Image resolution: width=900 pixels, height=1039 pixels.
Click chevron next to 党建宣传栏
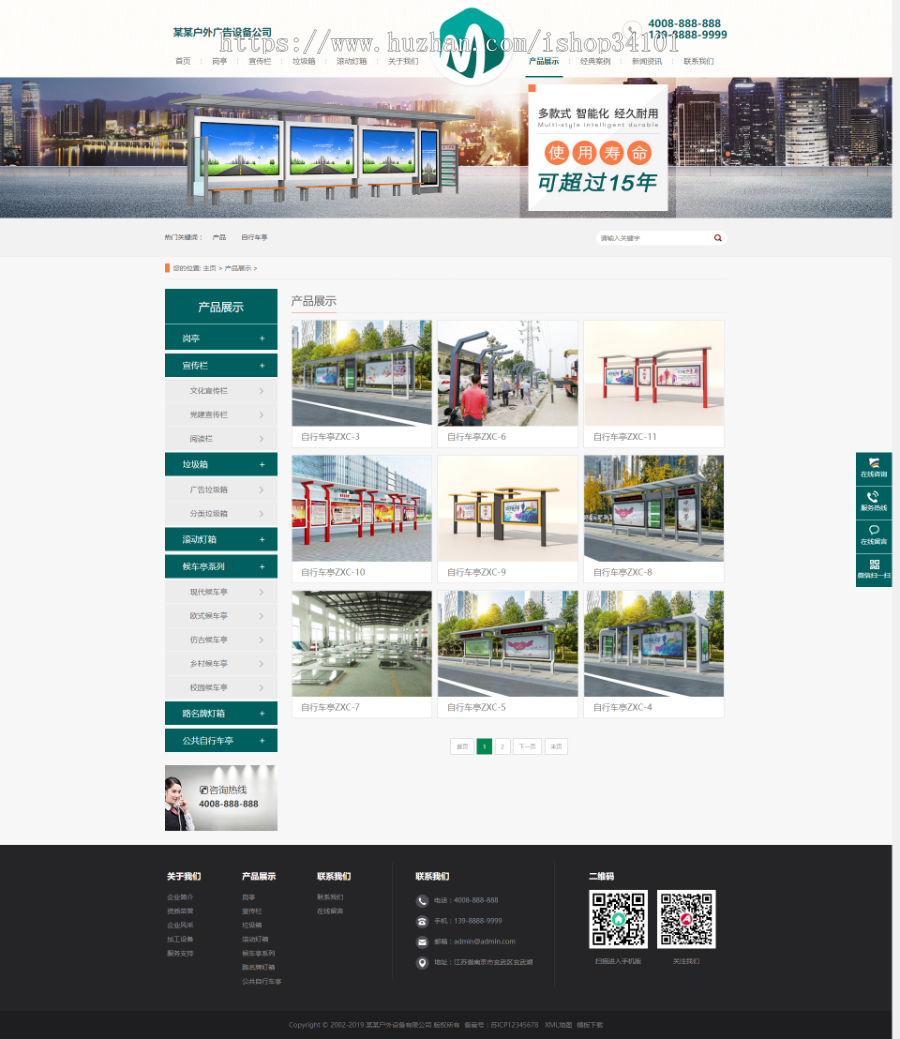click(261, 415)
